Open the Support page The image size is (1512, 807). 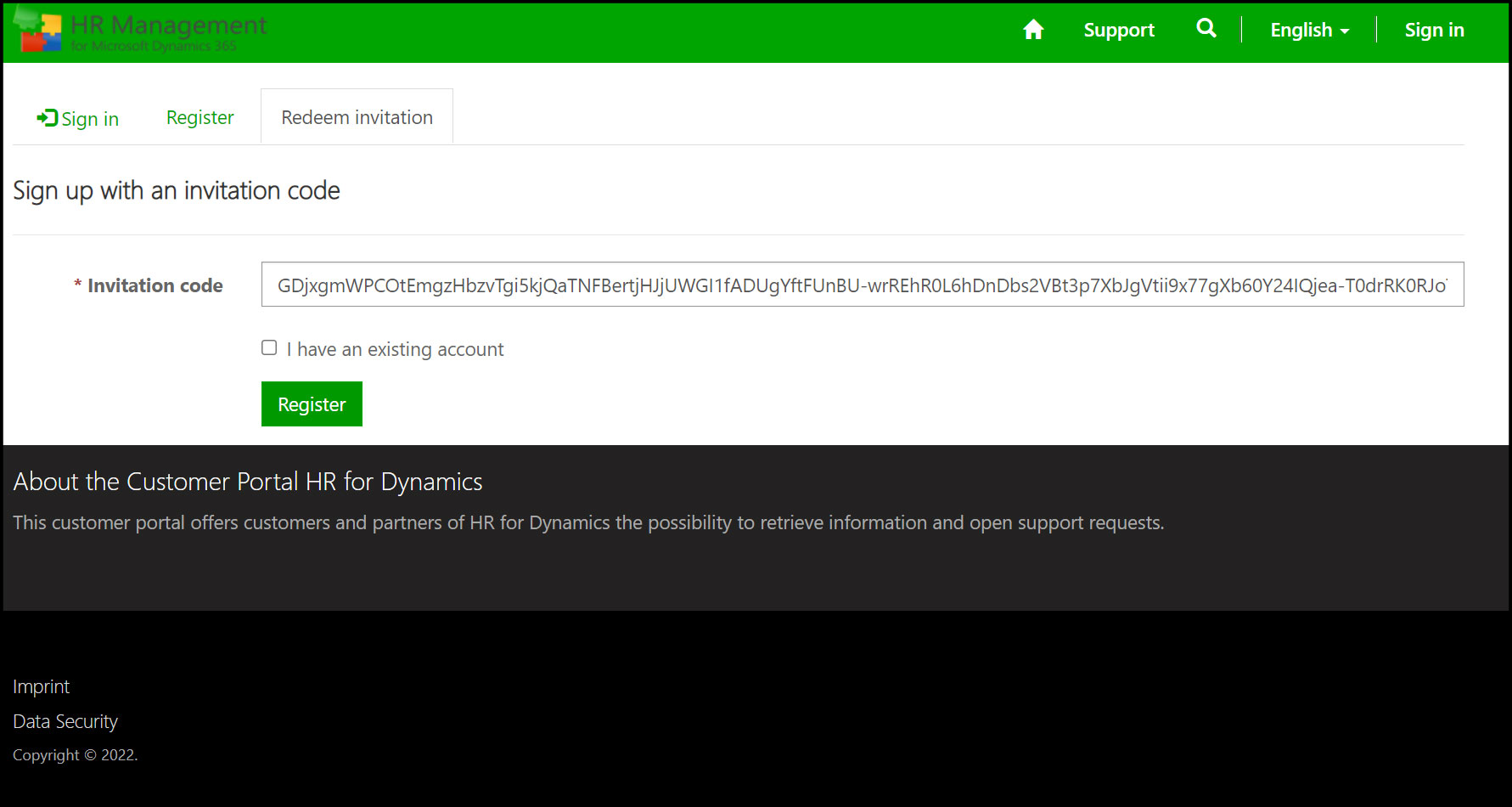[x=1118, y=31]
